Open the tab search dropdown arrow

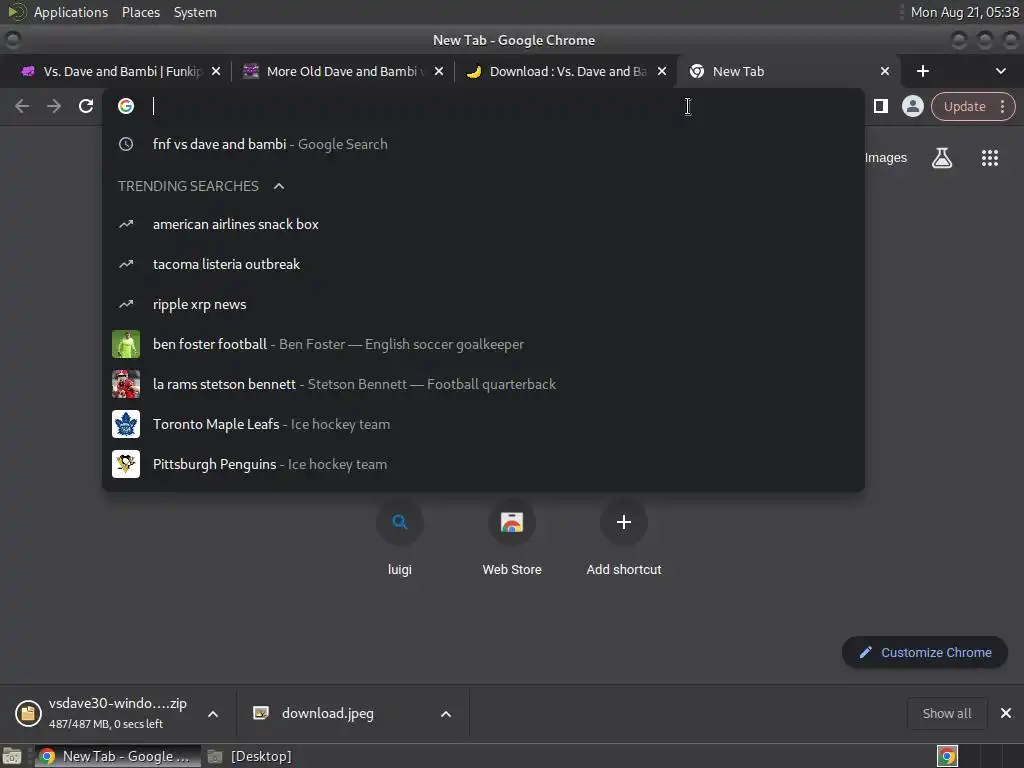(x=1000, y=71)
